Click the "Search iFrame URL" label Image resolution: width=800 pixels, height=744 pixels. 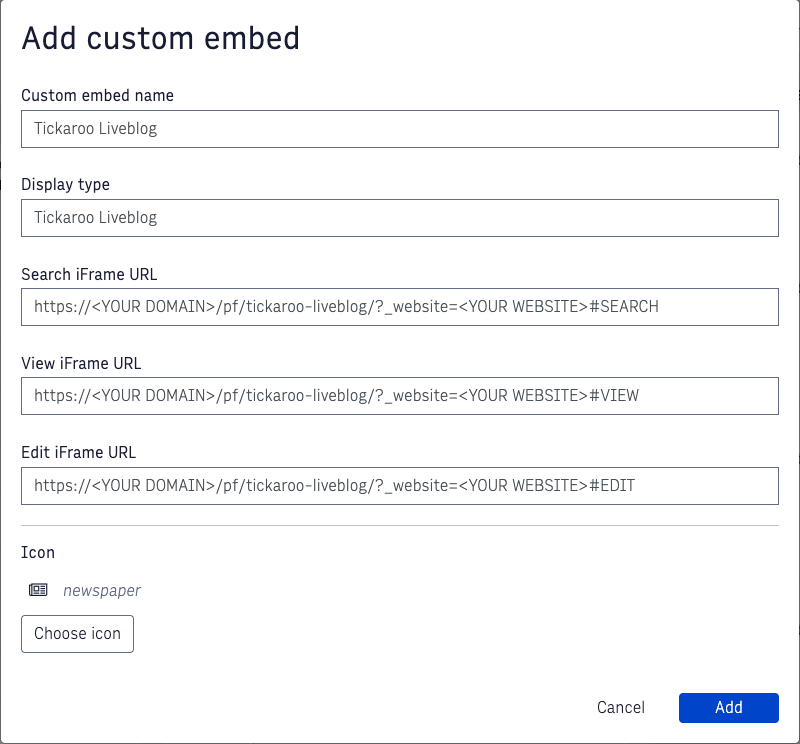tap(89, 274)
